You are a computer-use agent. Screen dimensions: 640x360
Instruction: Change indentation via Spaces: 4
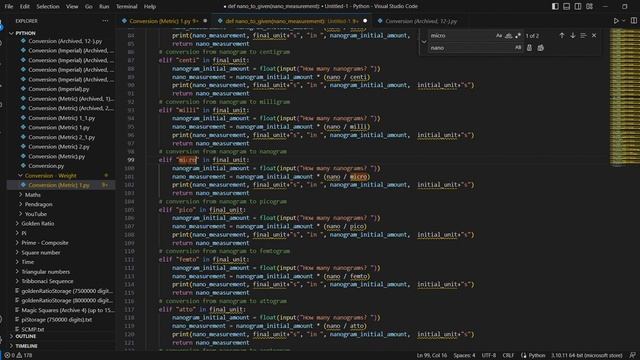click(464, 355)
